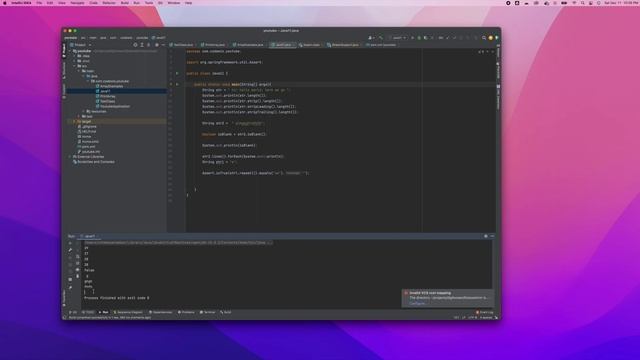The image size is (640, 360).
Task: Click the UTF-8 encoding in status bar
Action: click(x=472, y=318)
